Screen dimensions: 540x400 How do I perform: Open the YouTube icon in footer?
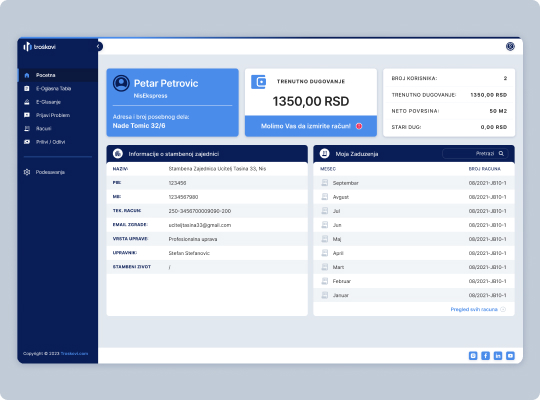[x=510, y=356]
